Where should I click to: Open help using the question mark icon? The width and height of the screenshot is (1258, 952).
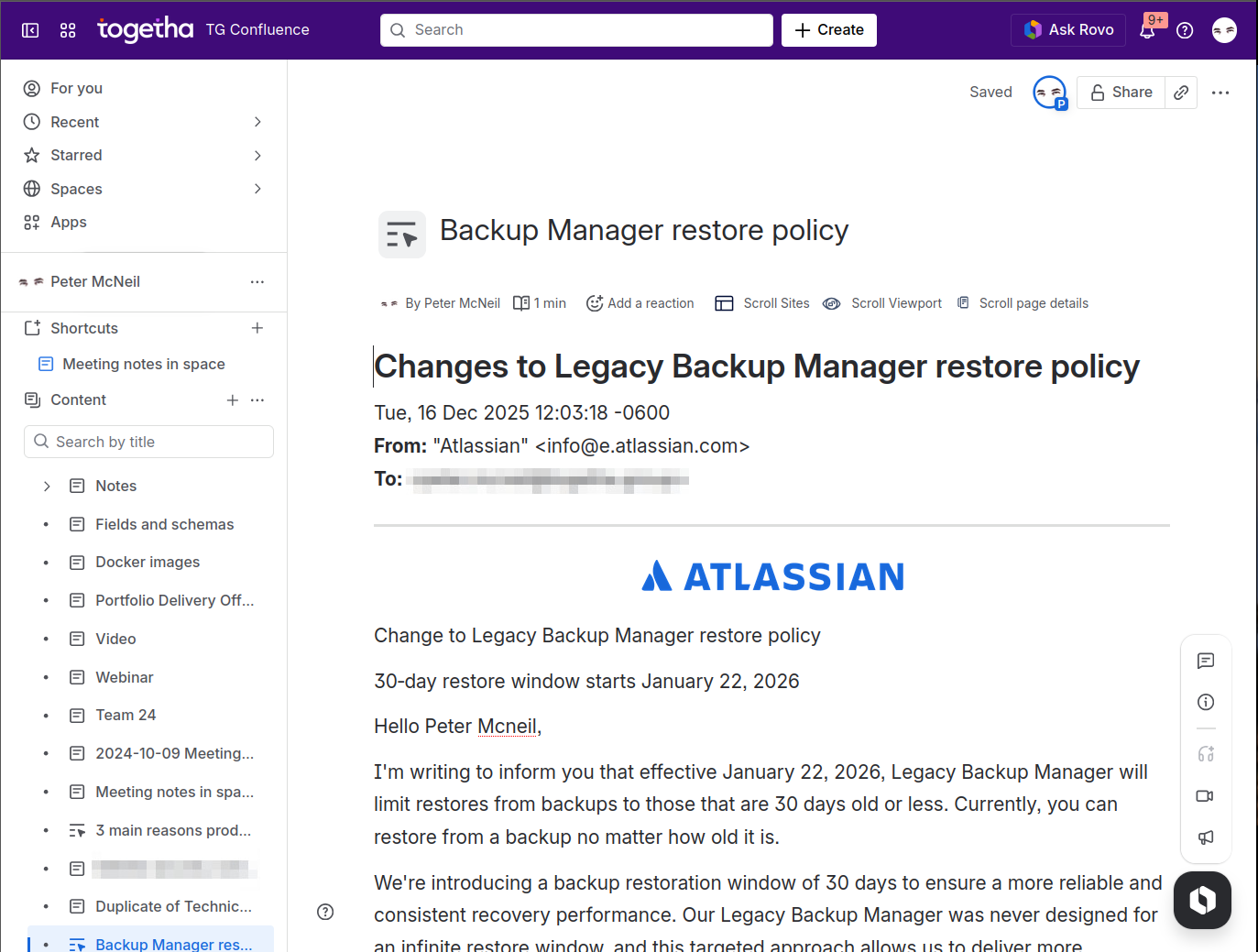pyautogui.click(x=1185, y=30)
